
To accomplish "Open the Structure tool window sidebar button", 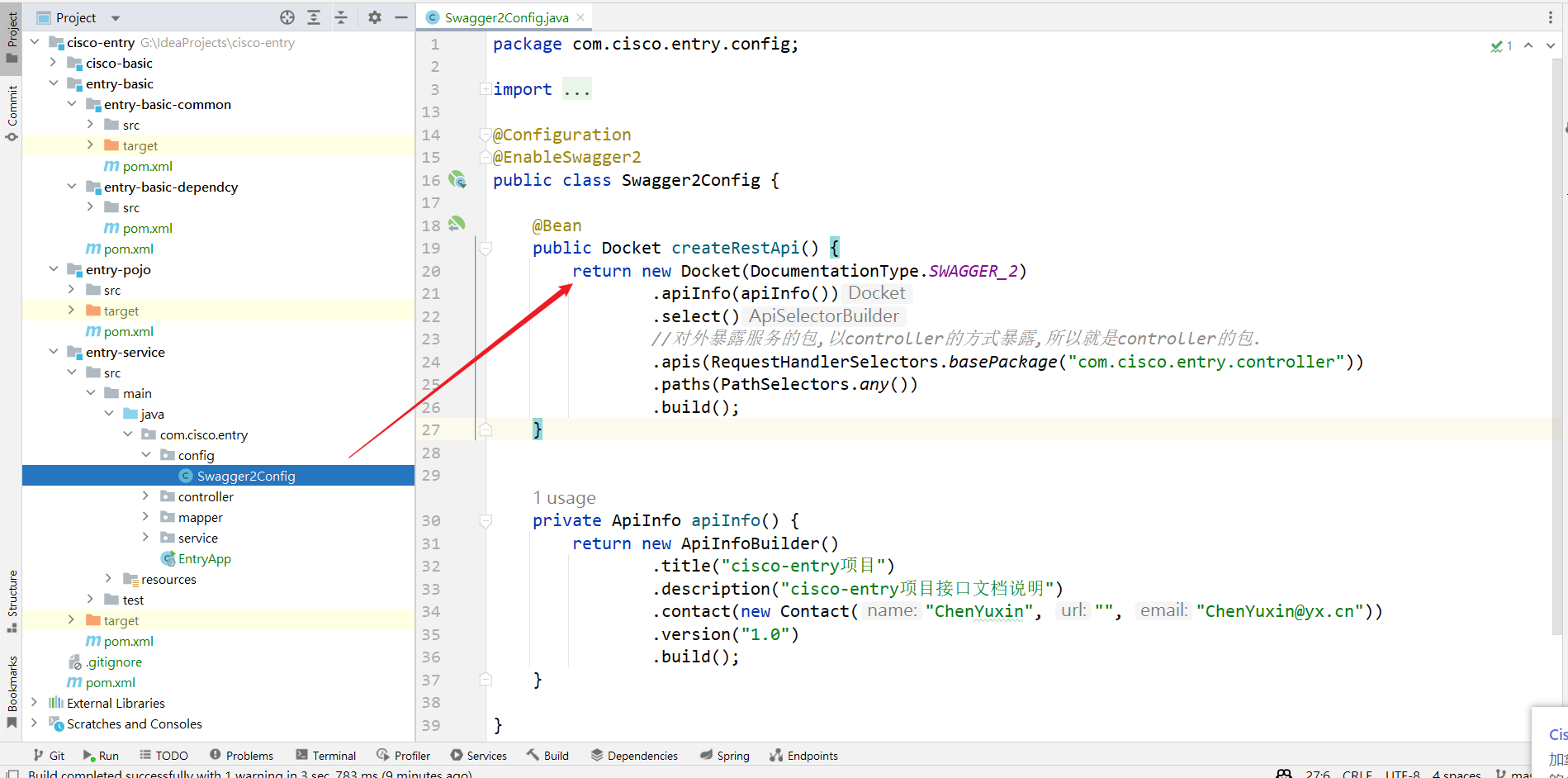I will point(12,601).
